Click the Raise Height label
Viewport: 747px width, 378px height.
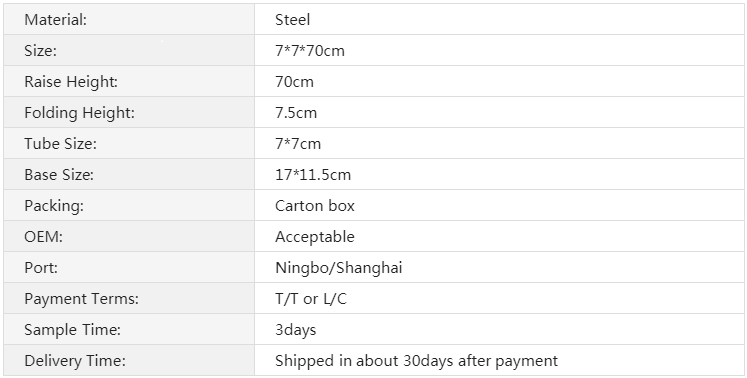tap(71, 82)
